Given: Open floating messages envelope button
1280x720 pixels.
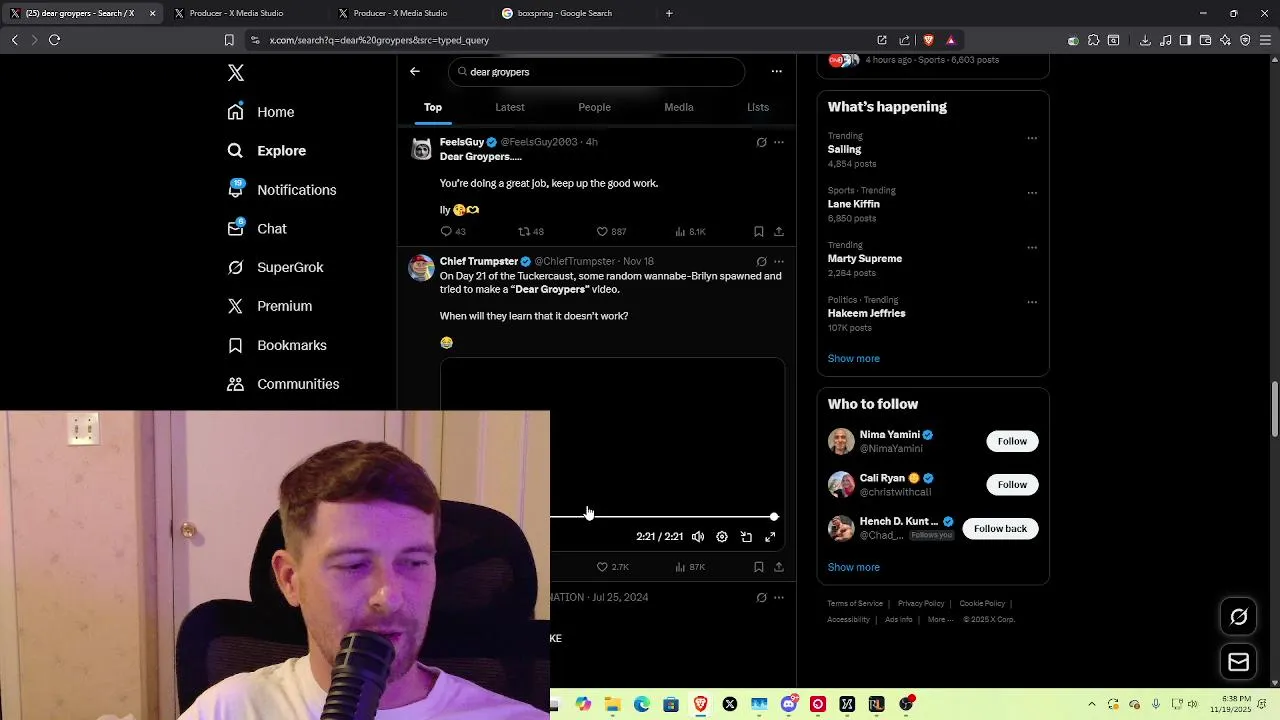Looking at the screenshot, I should point(1239,662).
